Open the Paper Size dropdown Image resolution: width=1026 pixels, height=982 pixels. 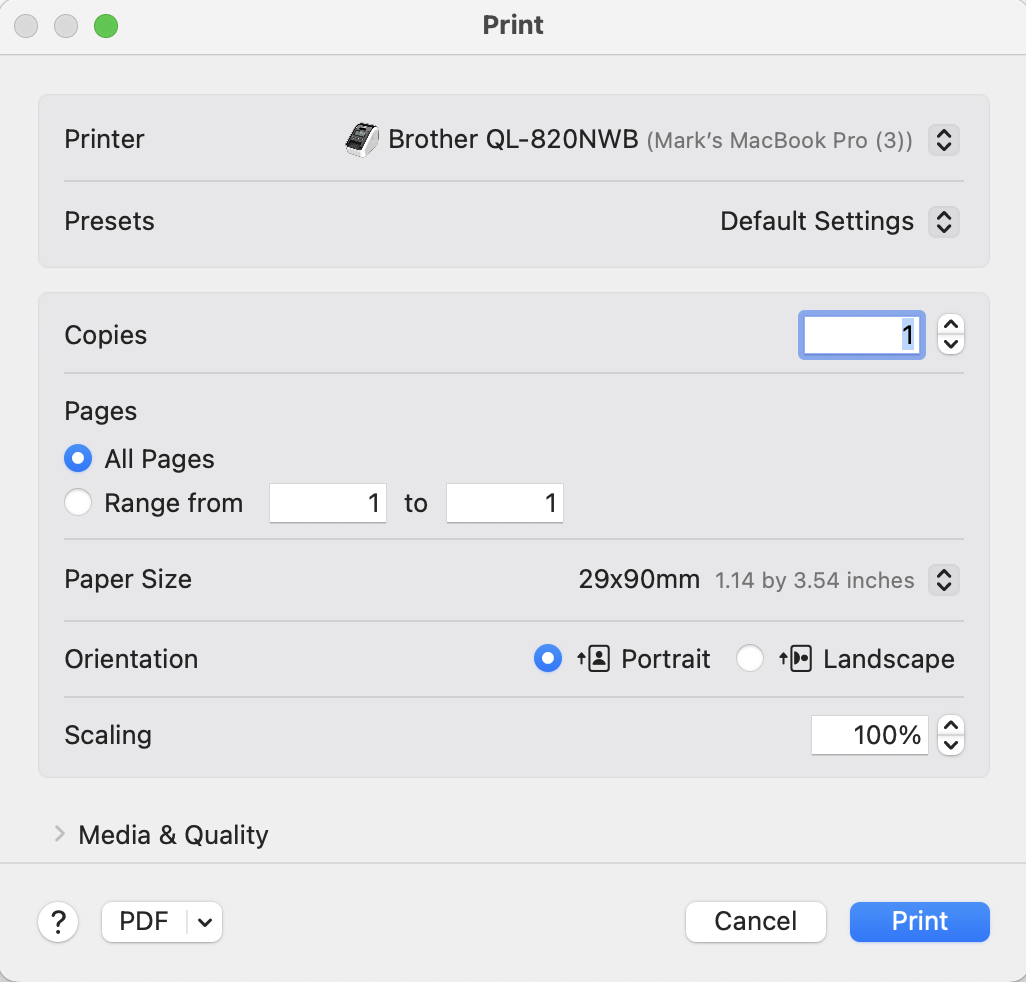tap(943, 579)
